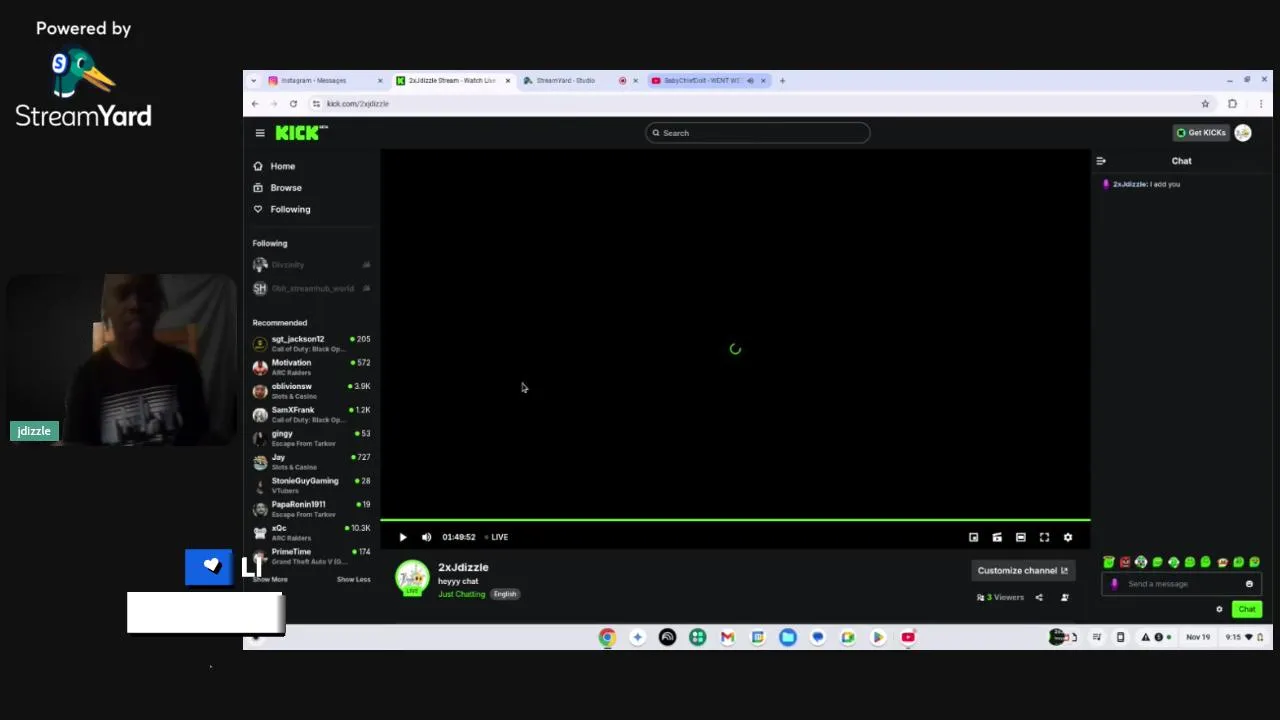Open the tab search dropdown arrow

coord(253,81)
